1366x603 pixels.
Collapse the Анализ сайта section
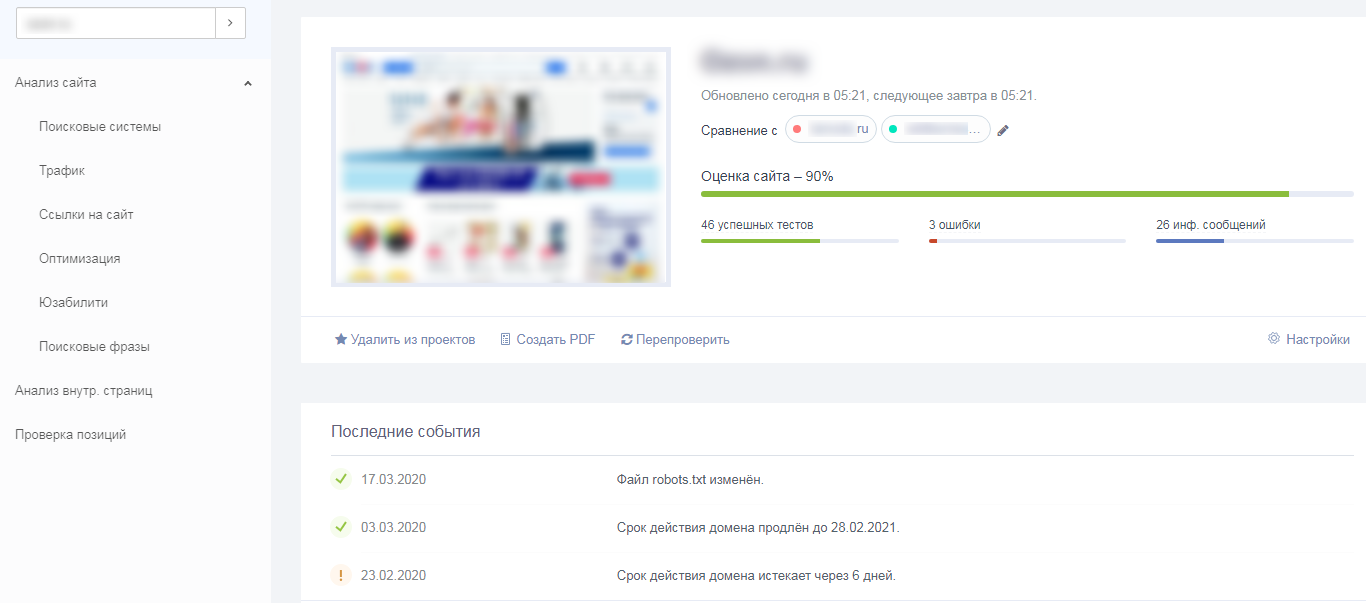[248, 83]
